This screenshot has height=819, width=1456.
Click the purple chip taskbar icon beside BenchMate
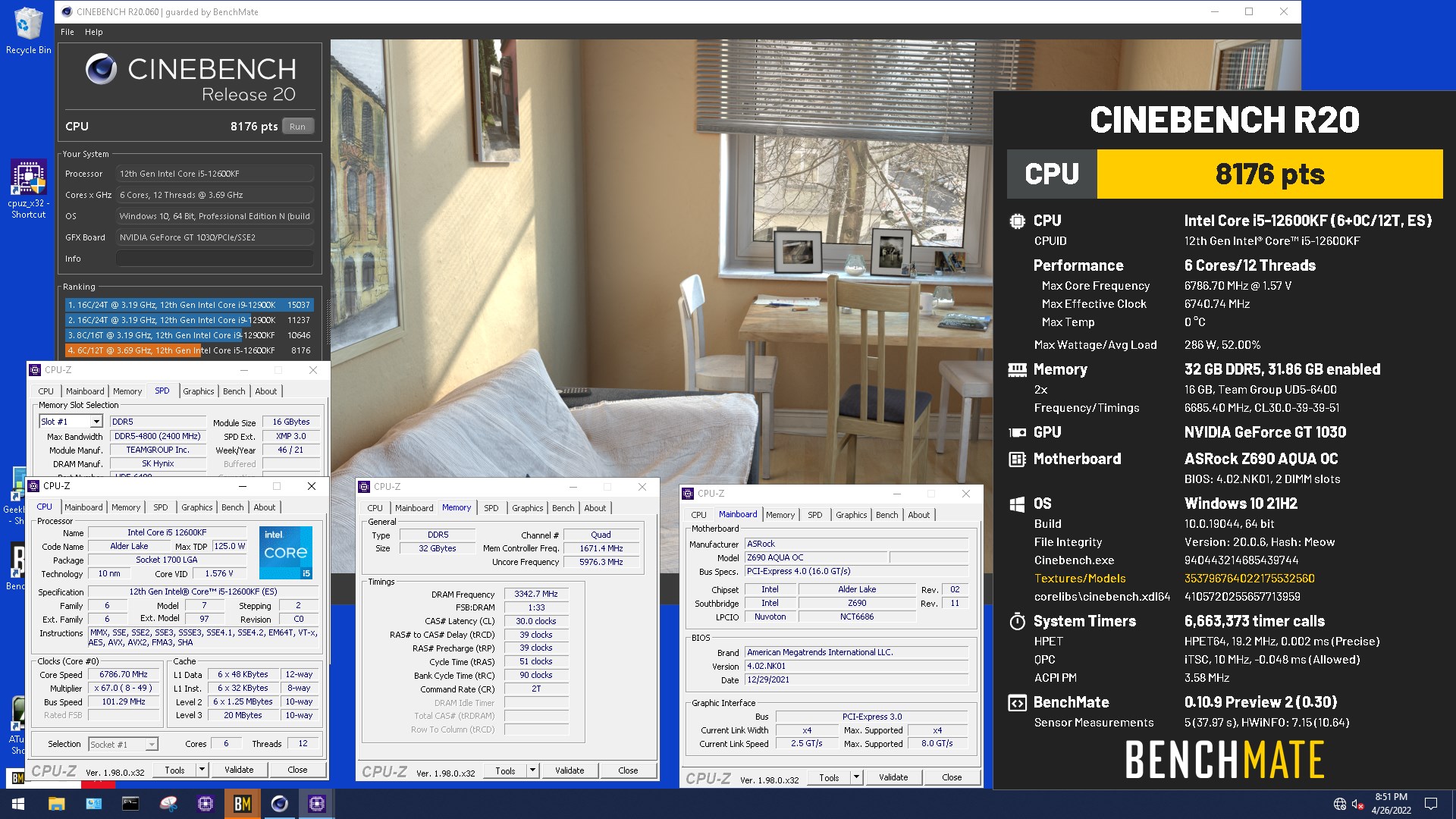point(206,804)
